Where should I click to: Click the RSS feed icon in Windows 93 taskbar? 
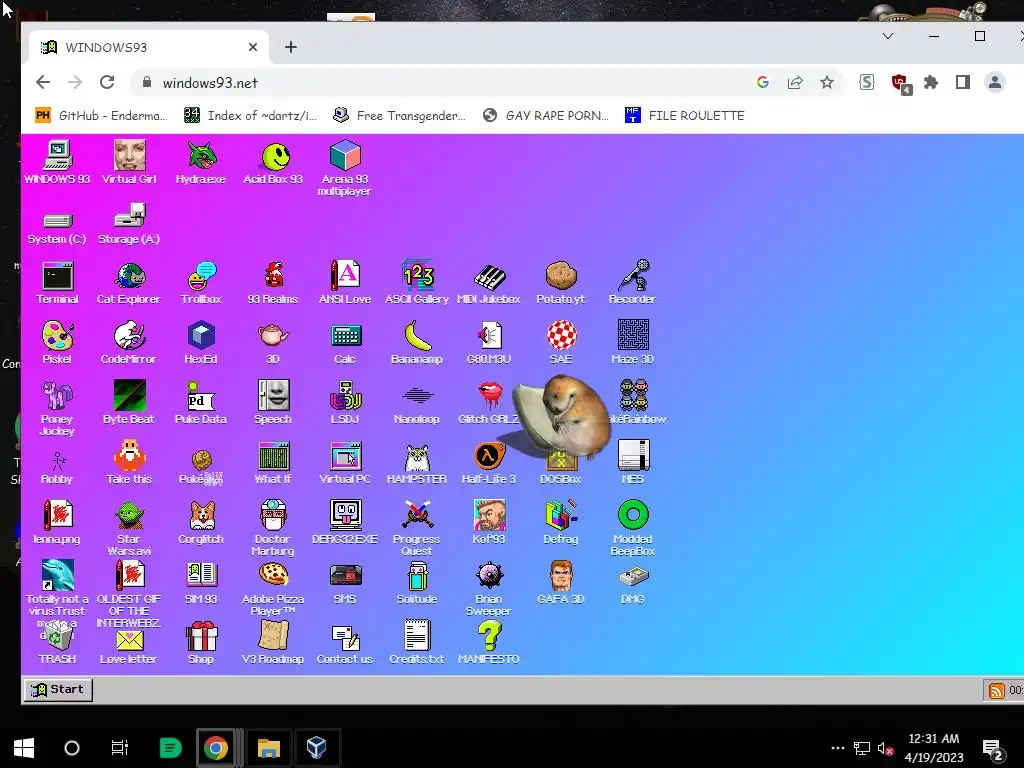[997, 690]
